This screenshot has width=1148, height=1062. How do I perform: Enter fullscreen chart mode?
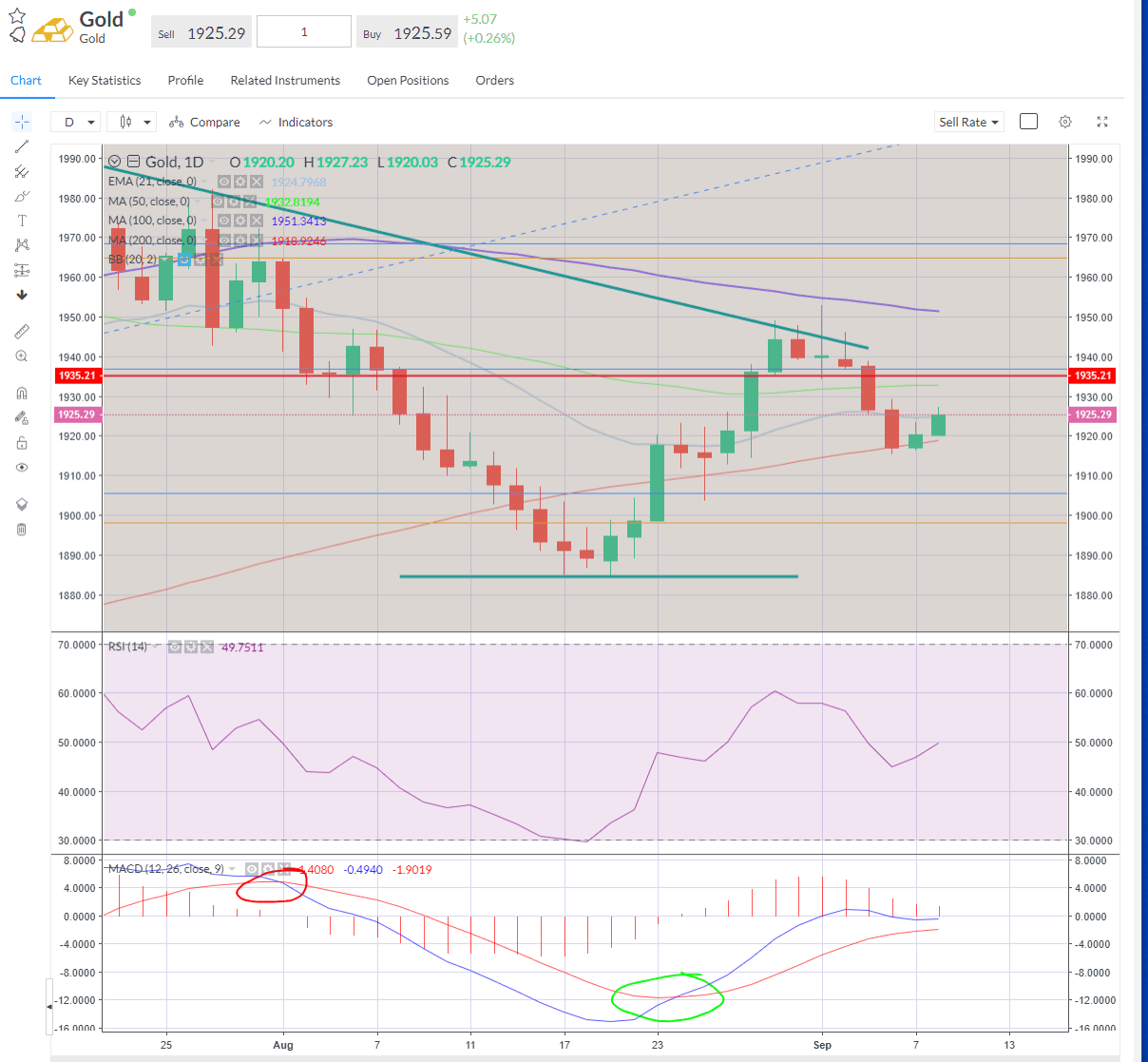point(1102,122)
